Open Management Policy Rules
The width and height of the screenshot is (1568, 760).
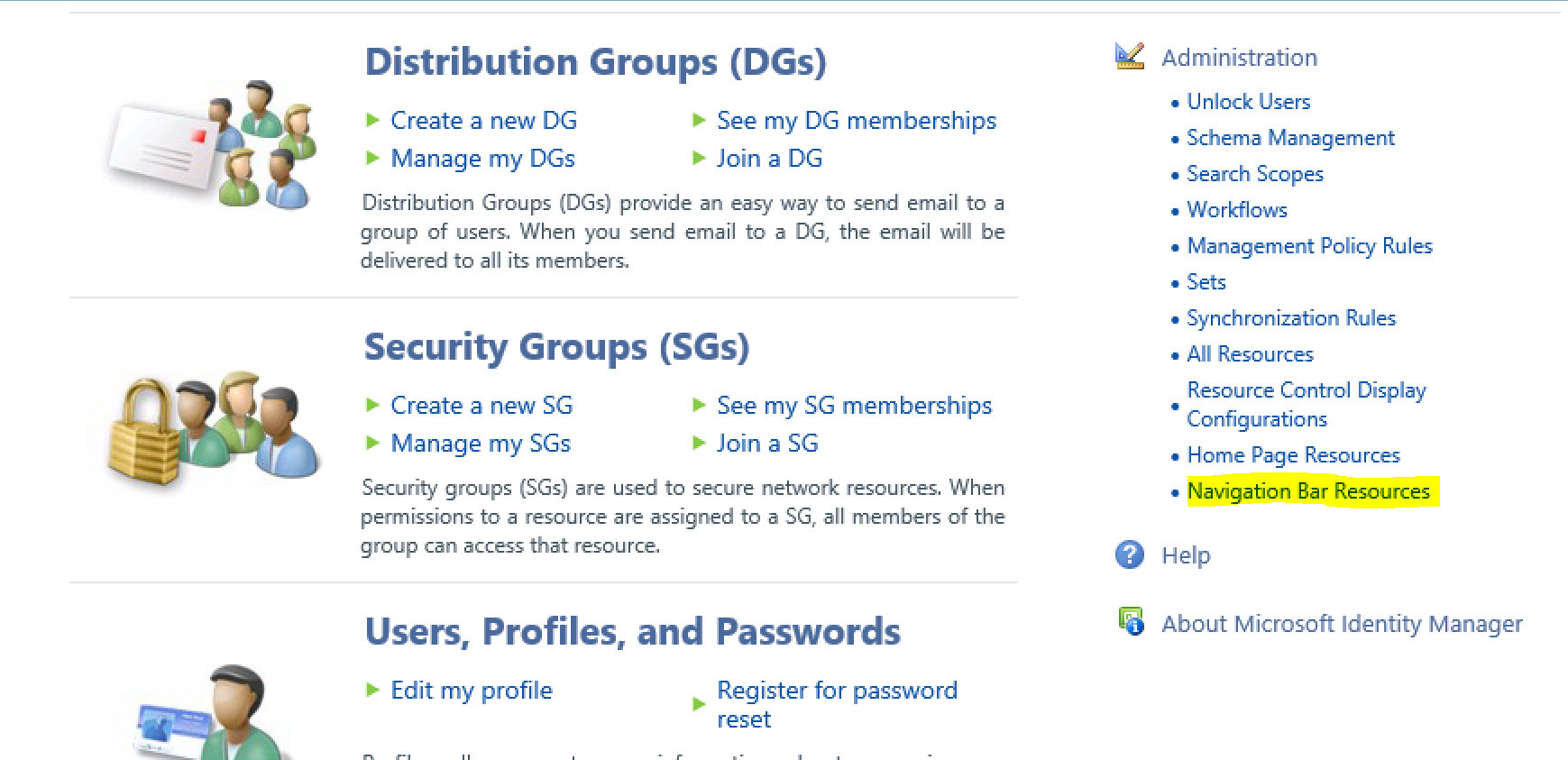pyautogui.click(x=1309, y=246)
